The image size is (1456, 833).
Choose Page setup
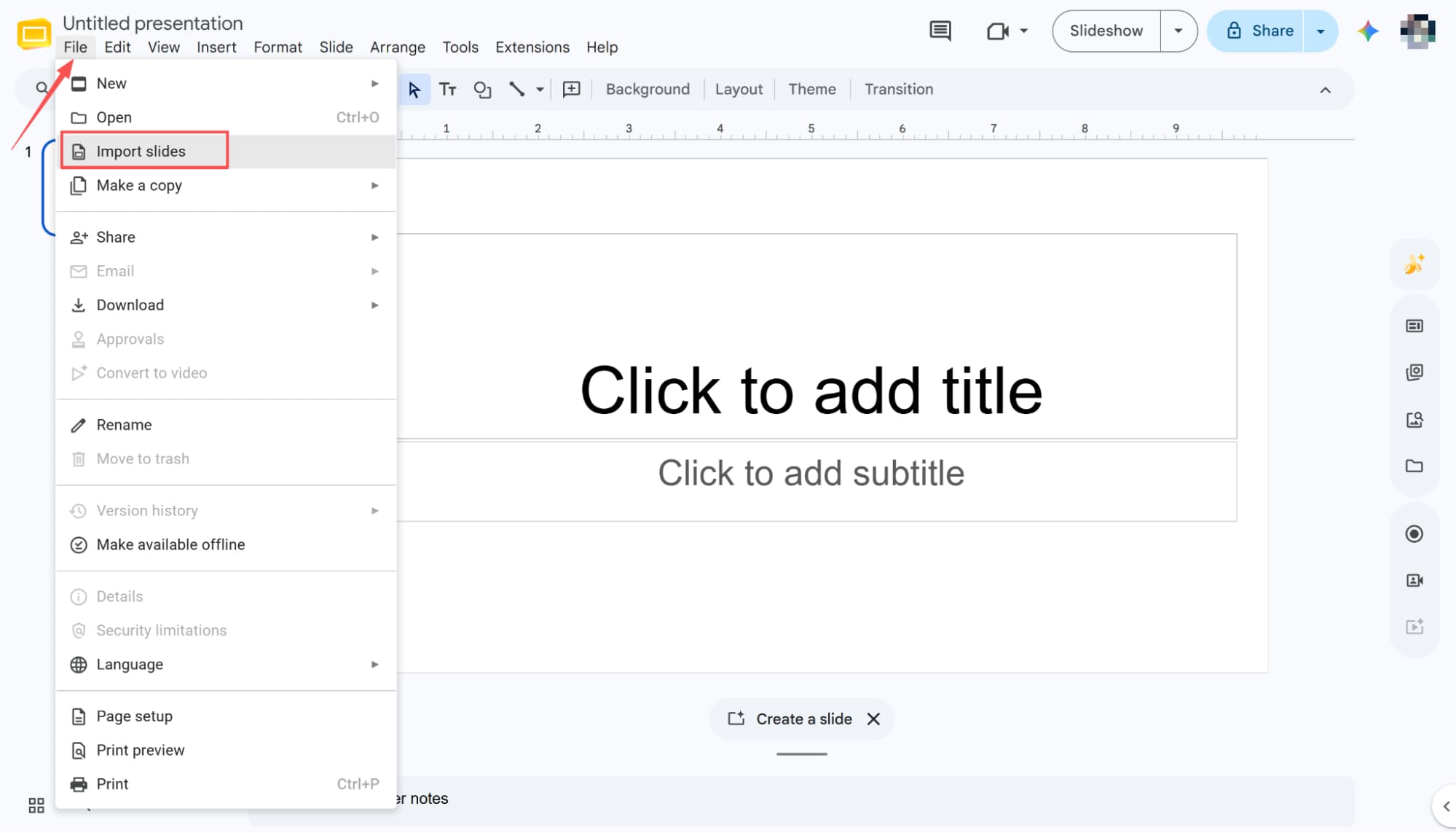point(226,716)
